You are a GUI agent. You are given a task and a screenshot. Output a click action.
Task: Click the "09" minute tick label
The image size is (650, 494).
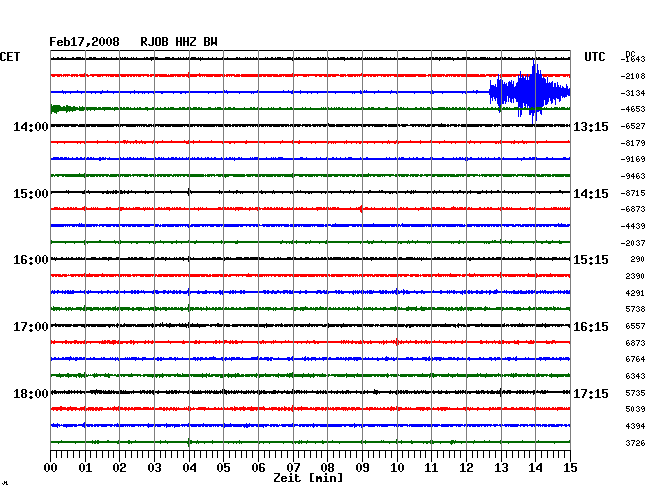[362, 468]
